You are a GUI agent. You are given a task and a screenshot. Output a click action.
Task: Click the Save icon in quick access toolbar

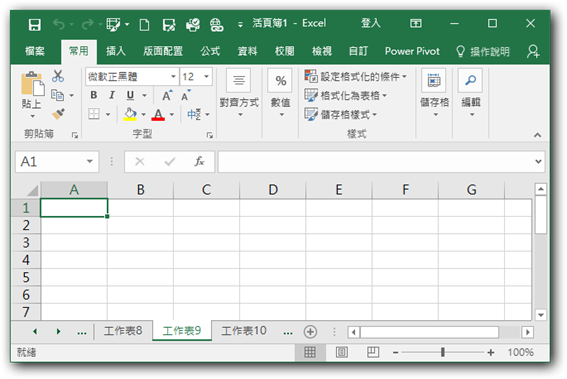click(x=35, y=25)
